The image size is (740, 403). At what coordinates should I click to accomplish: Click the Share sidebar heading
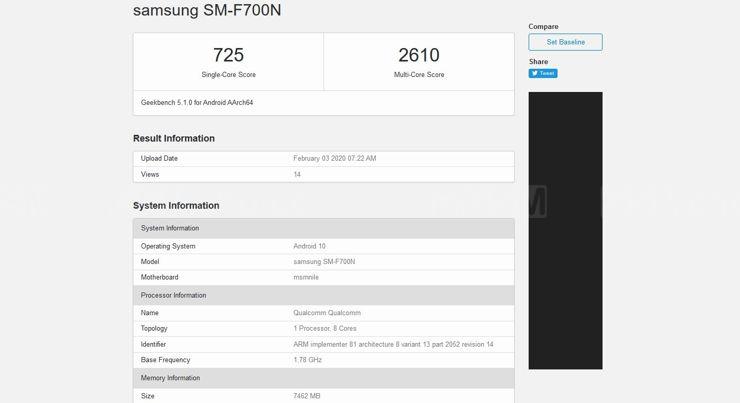coord(538,61)
